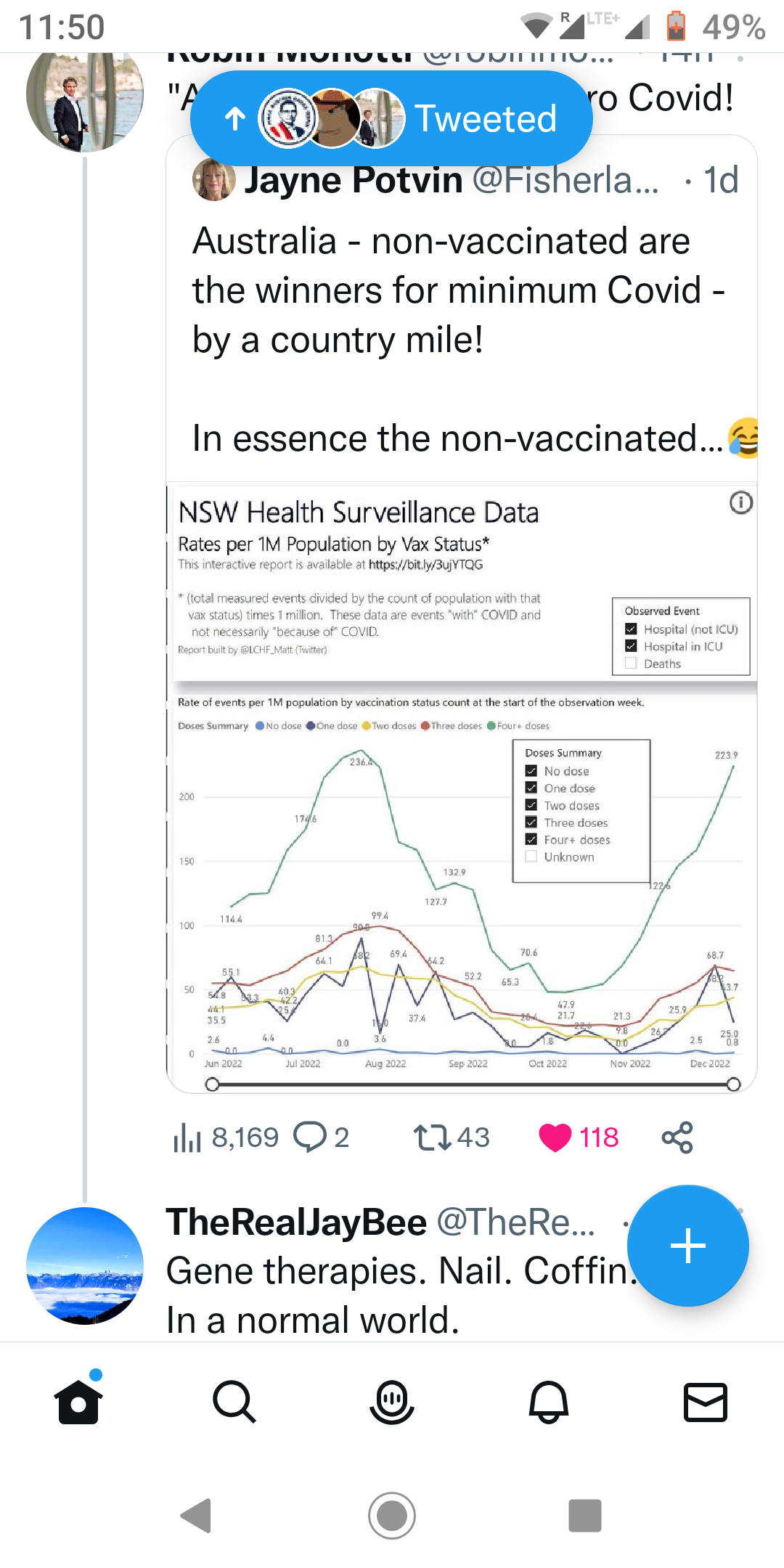The image size is (784, 1568).
Task: Open Spaces microphone tab
Action: [x=392, y=1402]
